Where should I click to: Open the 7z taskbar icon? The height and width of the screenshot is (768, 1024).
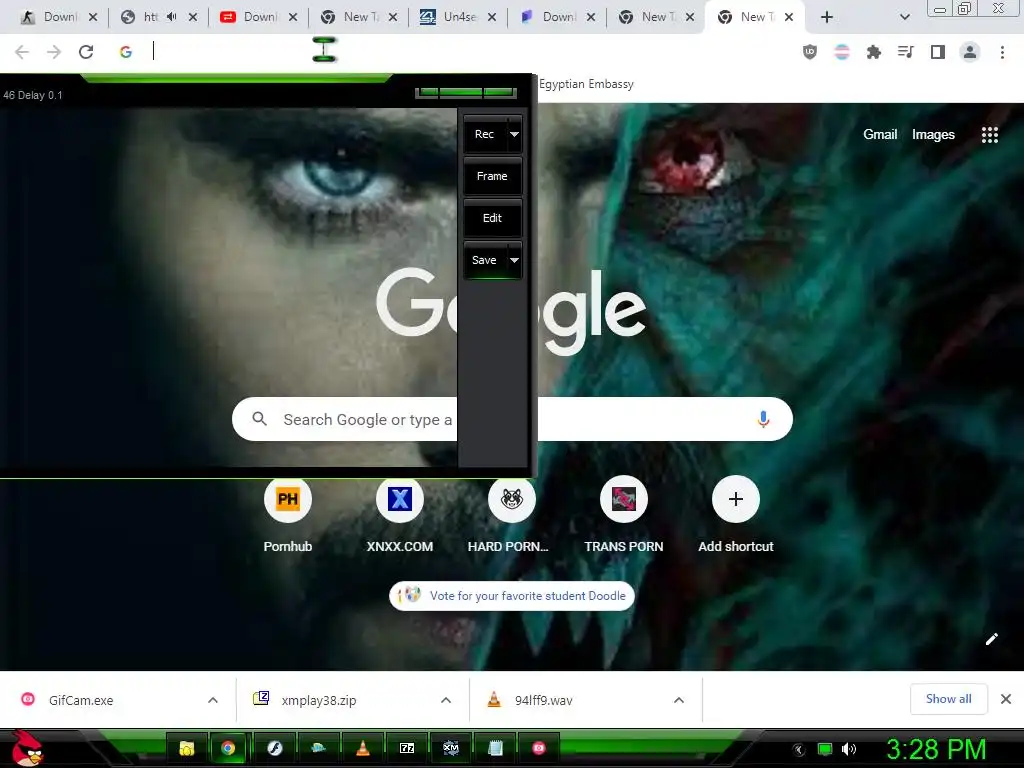coord(407,748)
